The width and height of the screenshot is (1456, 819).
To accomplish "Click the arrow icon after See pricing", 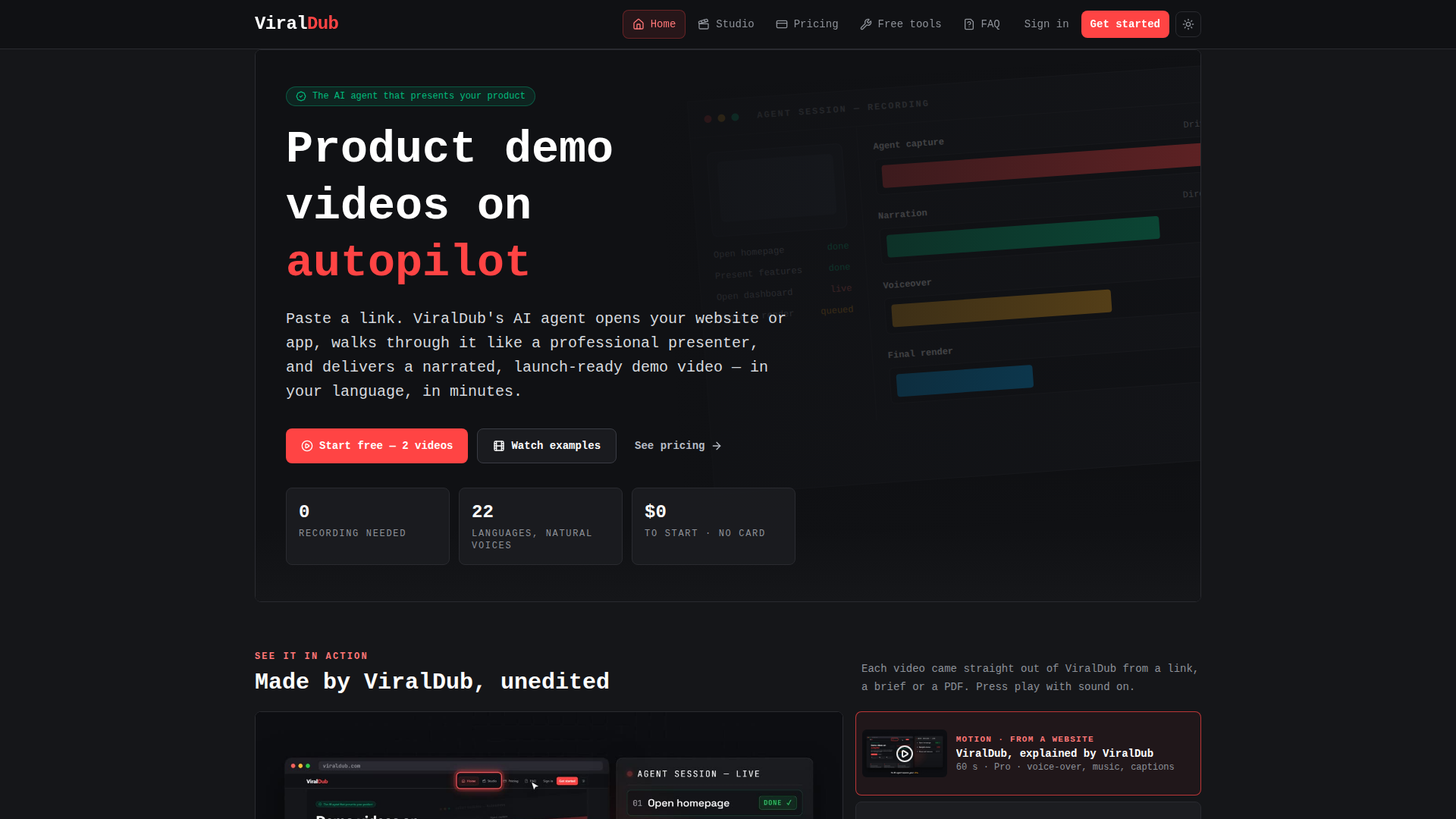I will click(717, 446).
